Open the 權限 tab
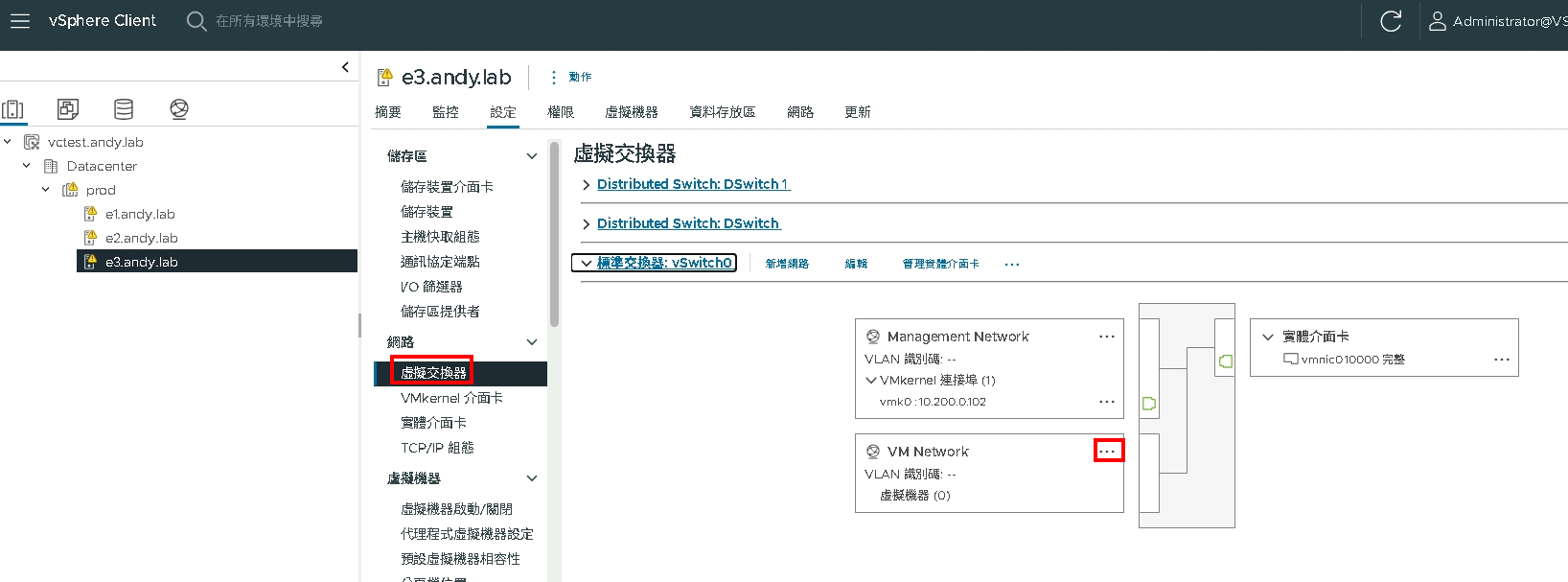 (x=561, y=112)
